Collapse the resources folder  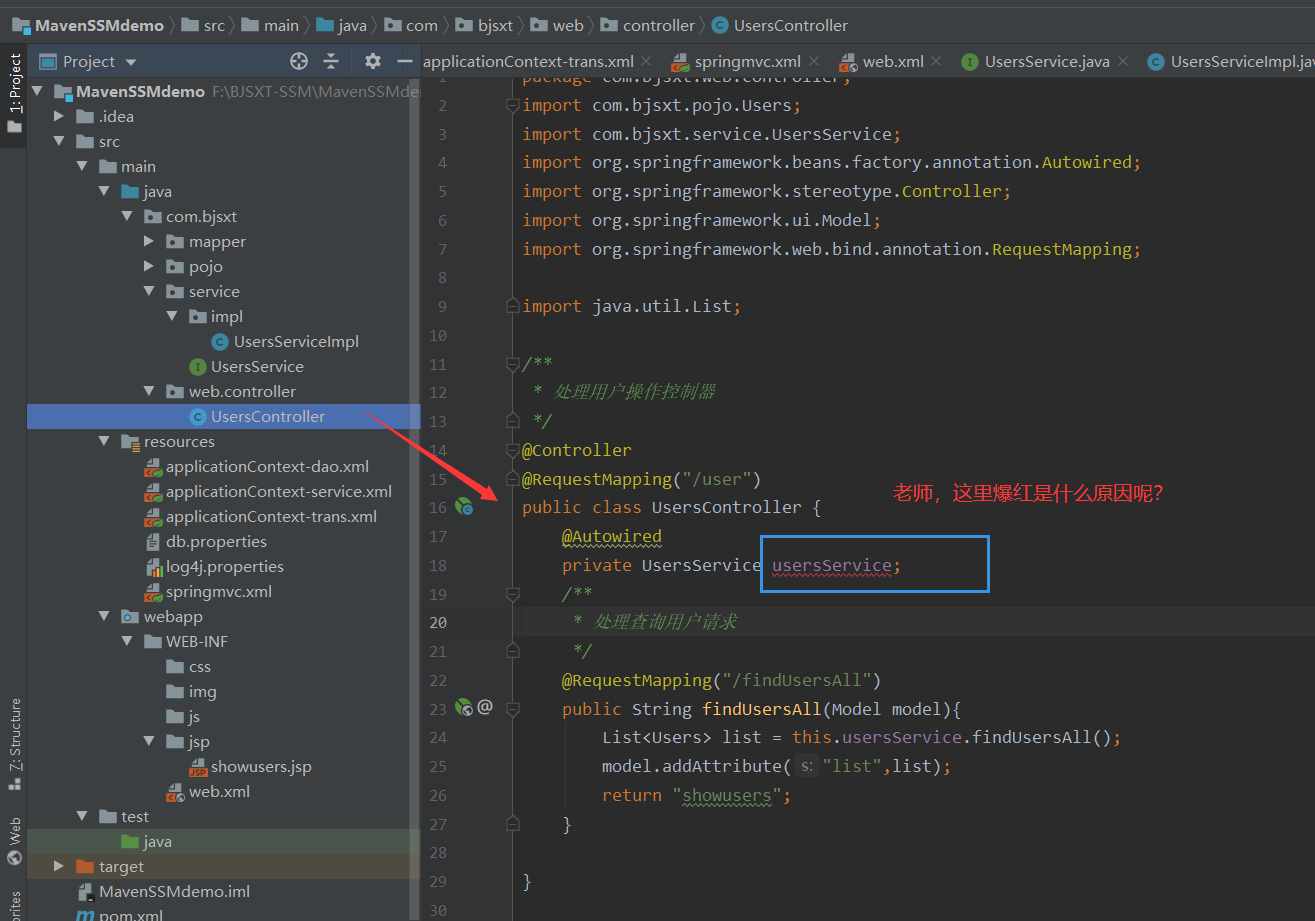(105, 441)
